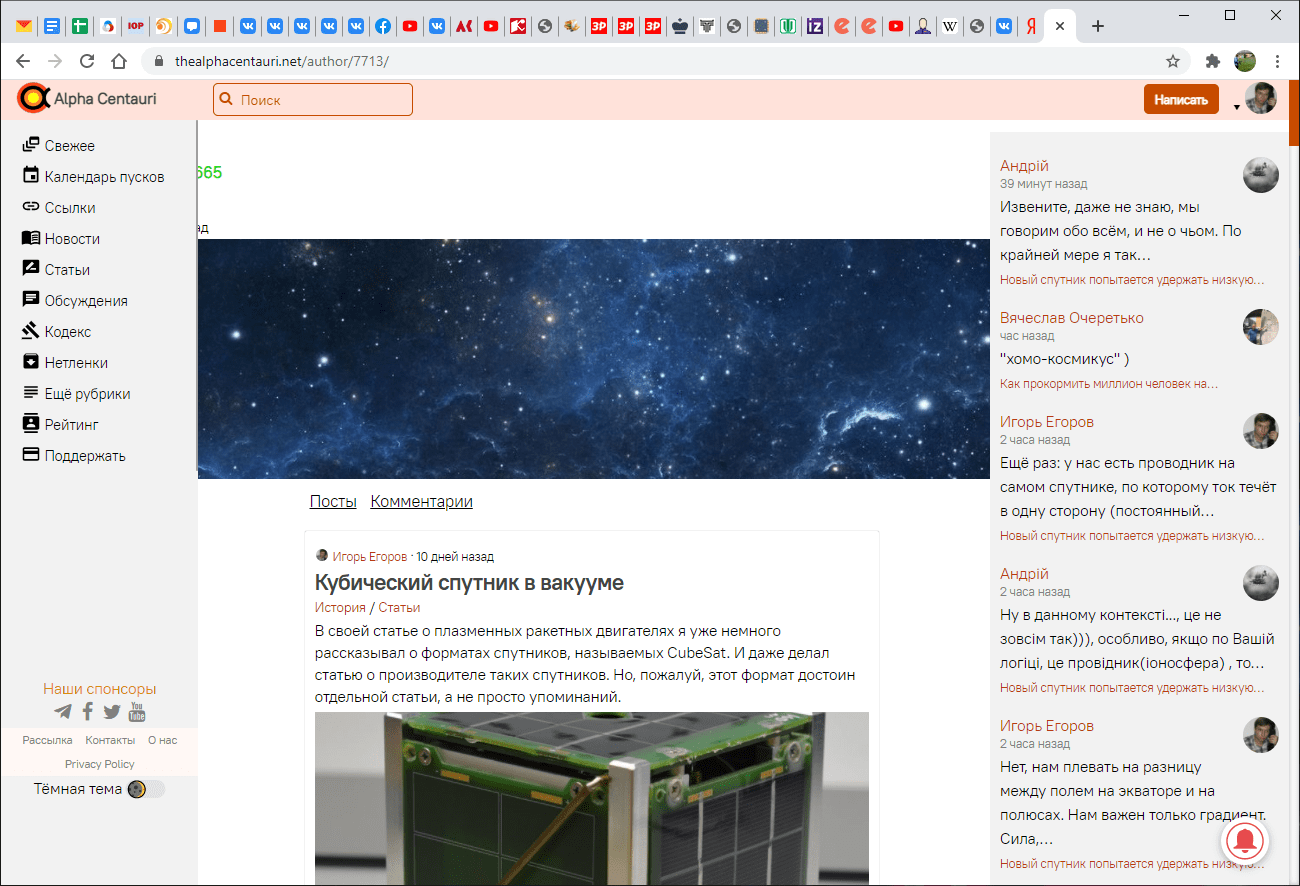This screenshot has width=1300, height=886.
Task: Click the red notification bell icon
Action: (1245, 842)
